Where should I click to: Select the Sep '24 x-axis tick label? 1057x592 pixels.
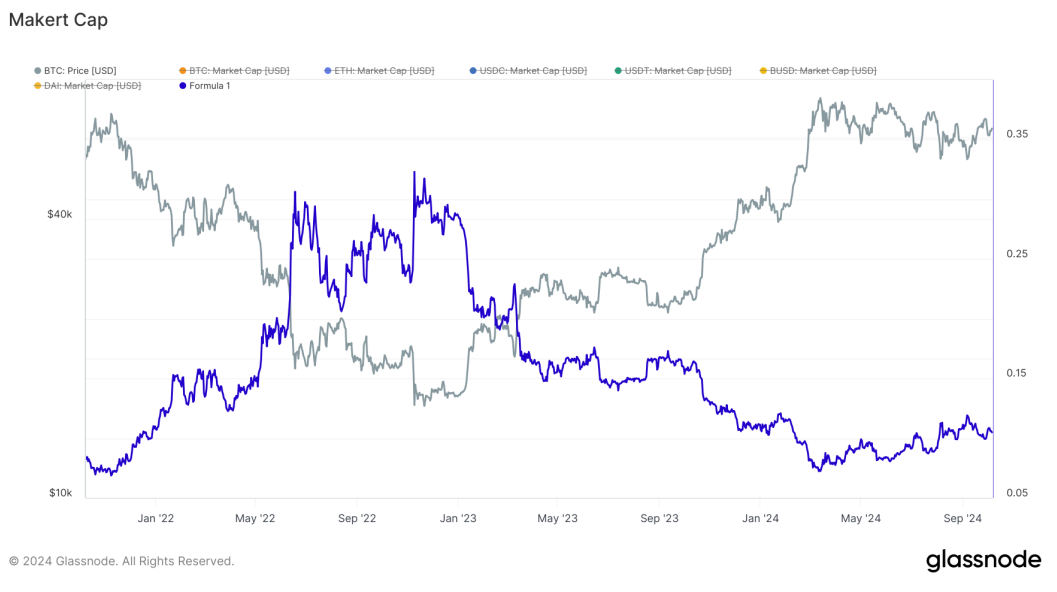click(961, 518)
